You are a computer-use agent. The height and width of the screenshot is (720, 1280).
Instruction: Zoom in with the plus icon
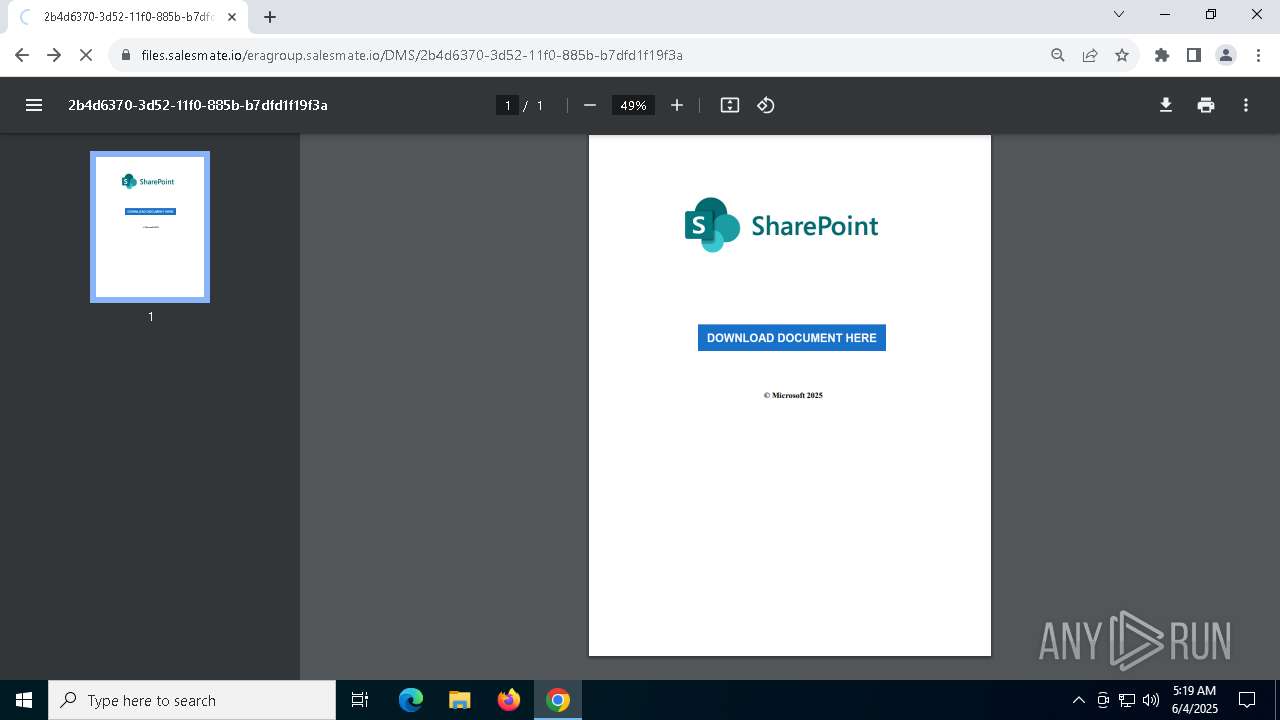click(677, 105)
